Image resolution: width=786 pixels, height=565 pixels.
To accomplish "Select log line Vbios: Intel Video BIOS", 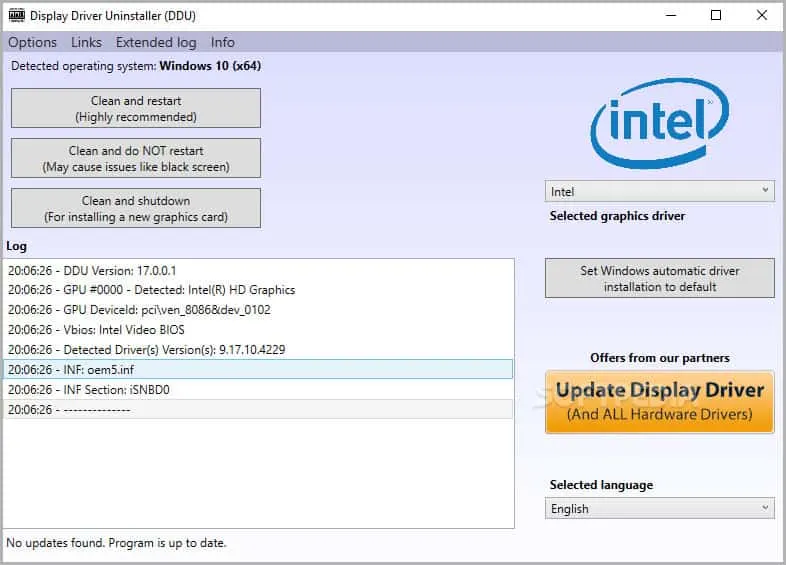I will pos(258,330).
